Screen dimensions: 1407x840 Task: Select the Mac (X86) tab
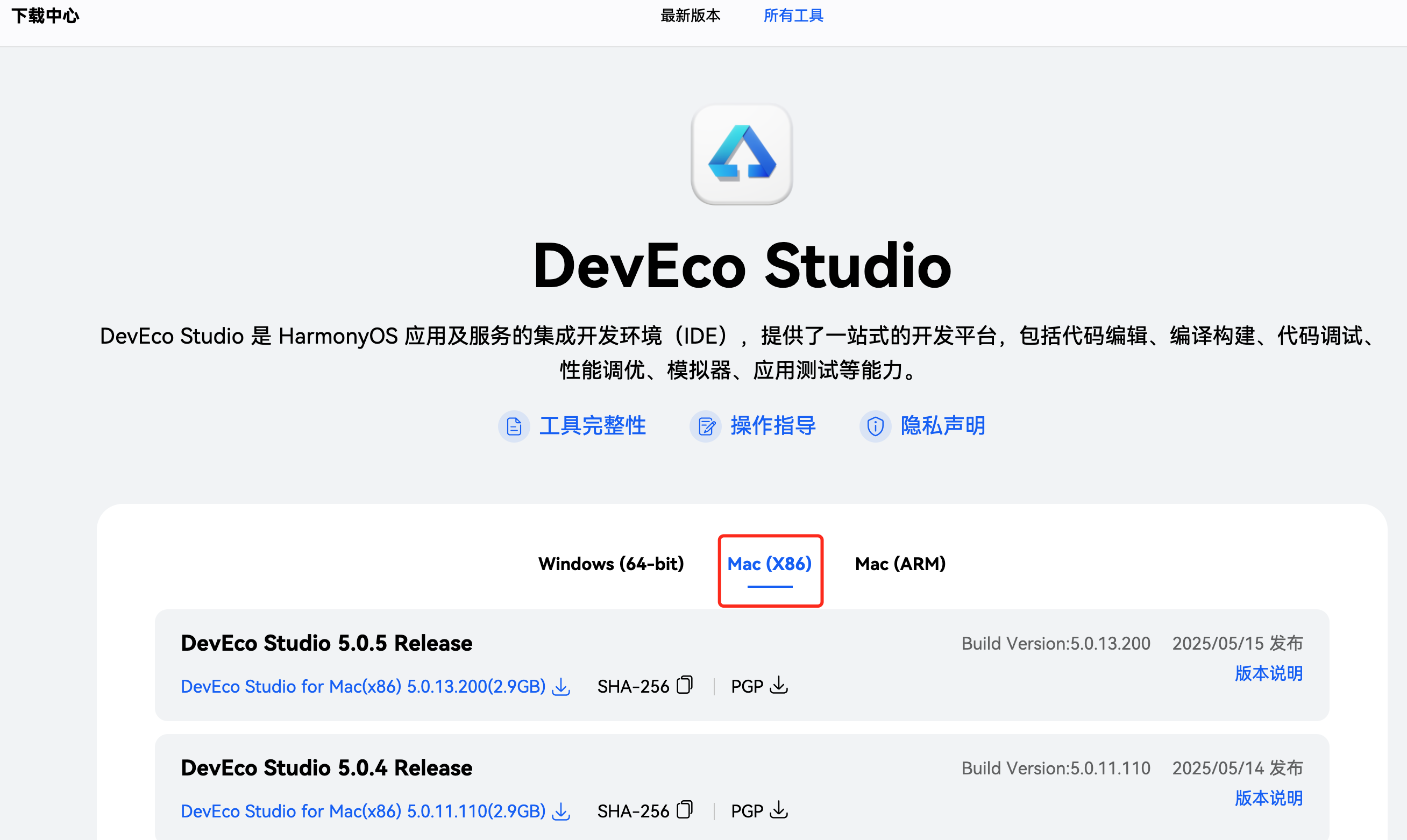pos(769,564)
